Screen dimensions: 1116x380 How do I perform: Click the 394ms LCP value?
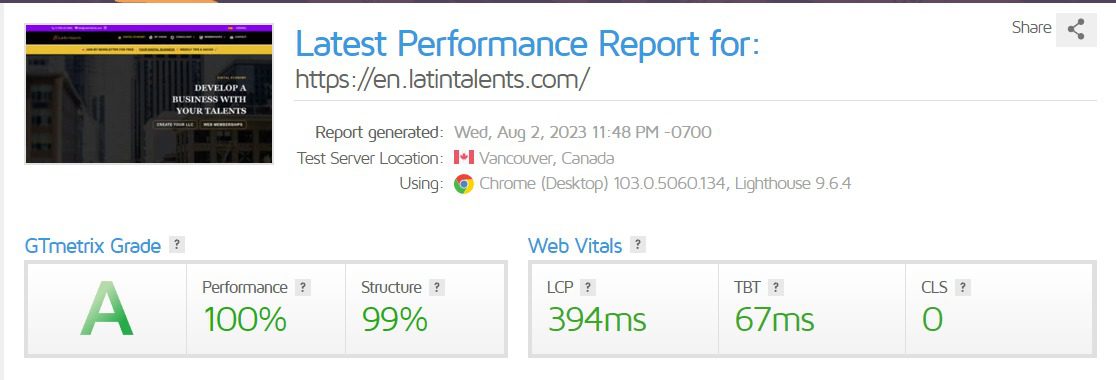pyautogui.click(x=597, y=319)
